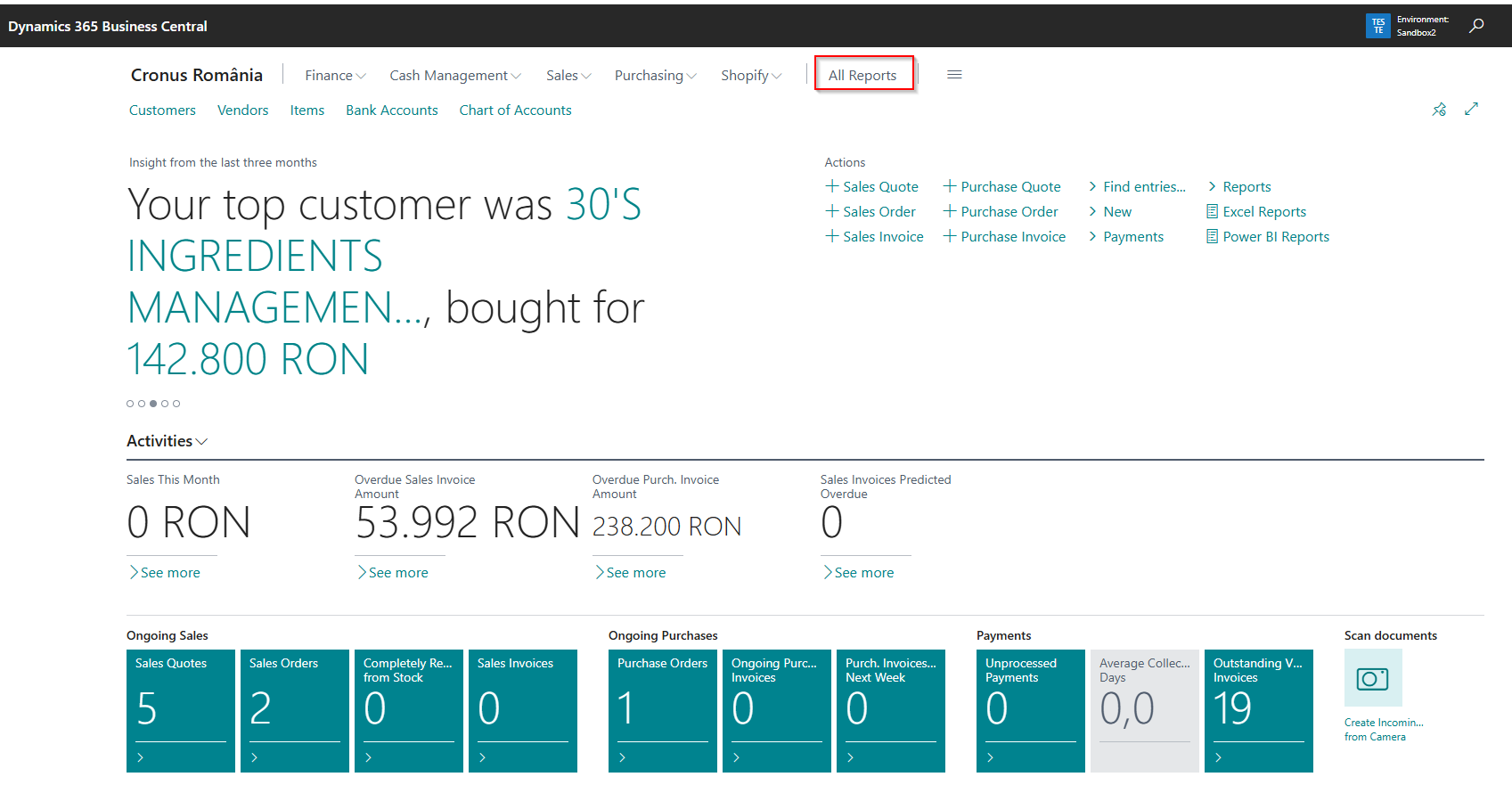Expand the Finance menu
The width and height of the screenshot is (1512, 785).
pyautogui.click(x=336, y=76)
